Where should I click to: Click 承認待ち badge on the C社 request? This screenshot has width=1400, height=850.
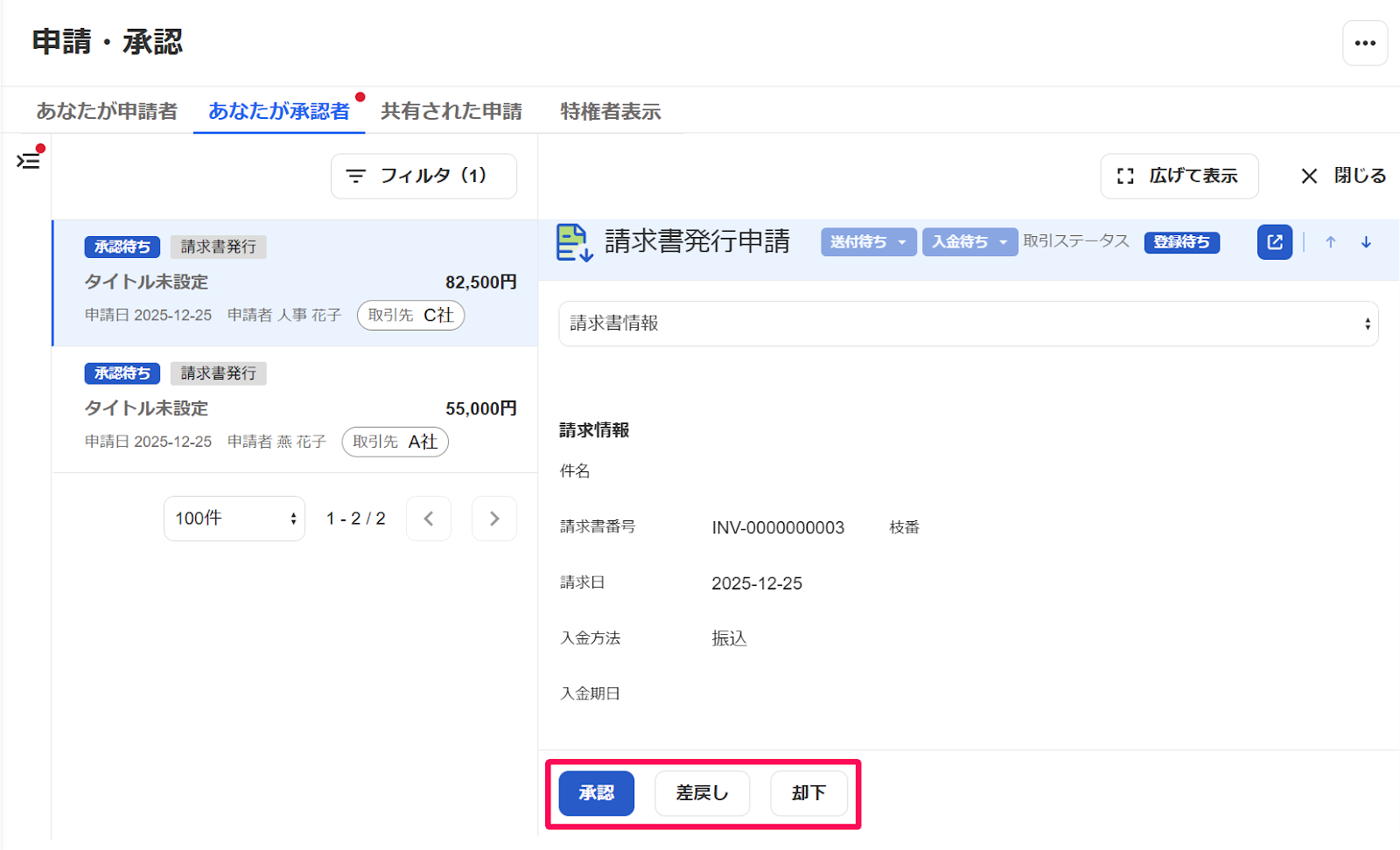pyautogui.click(x=122, y=247)
